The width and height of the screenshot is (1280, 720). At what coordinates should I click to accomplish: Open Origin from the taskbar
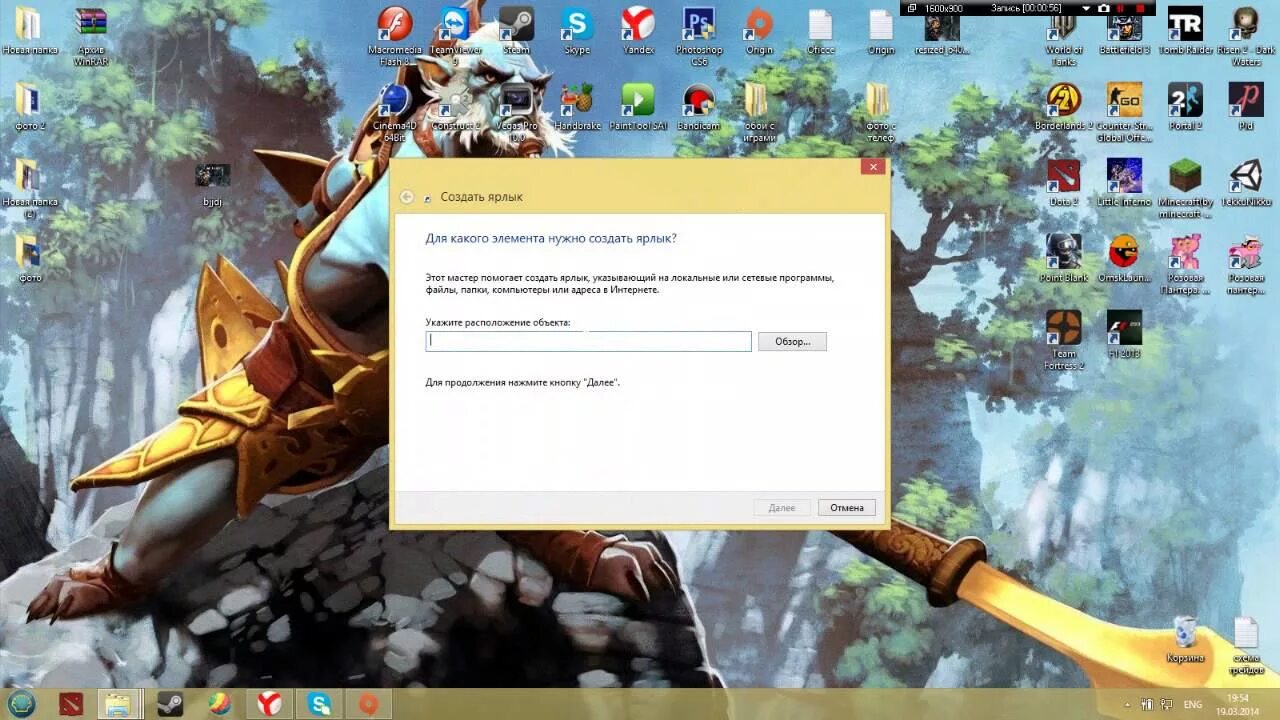point(368,704)
